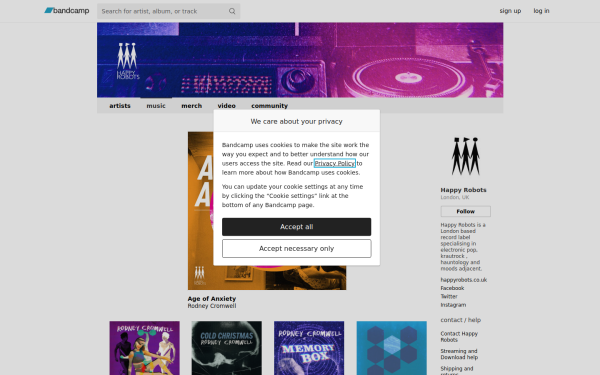This screenshot has height=375, width=600.
Task: Open the blue hexagons album thumbnail
Action: click(391, 348)
